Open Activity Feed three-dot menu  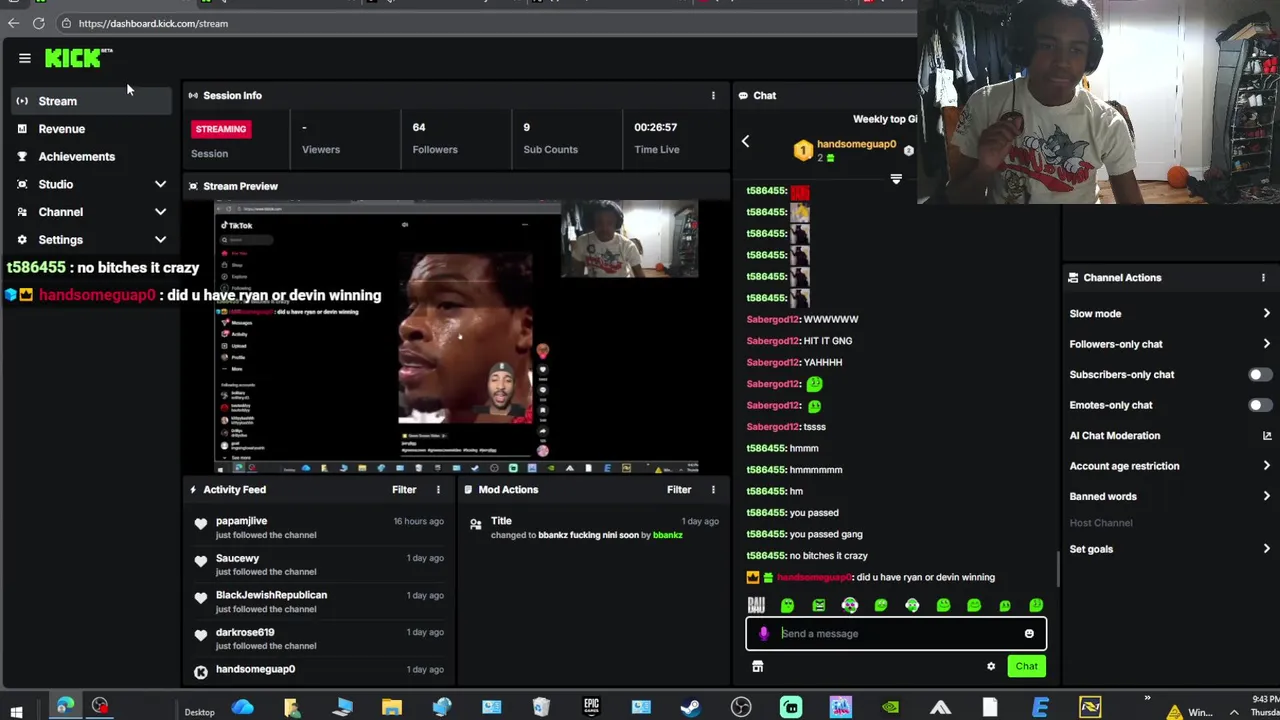(x=438, y=490)
